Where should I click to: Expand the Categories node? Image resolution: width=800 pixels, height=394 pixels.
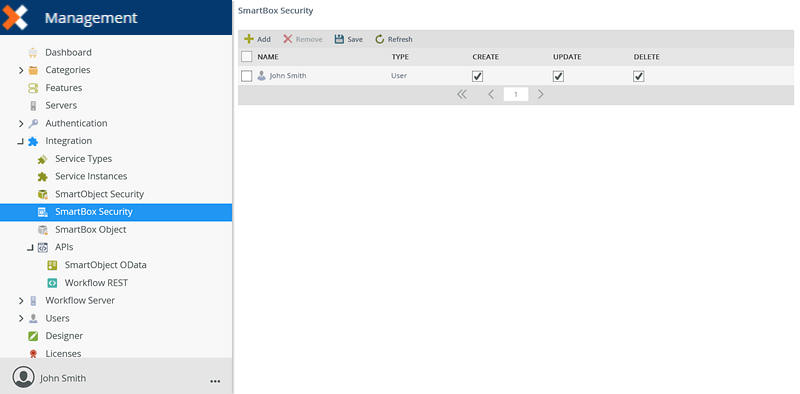click(x=21, y=70)
